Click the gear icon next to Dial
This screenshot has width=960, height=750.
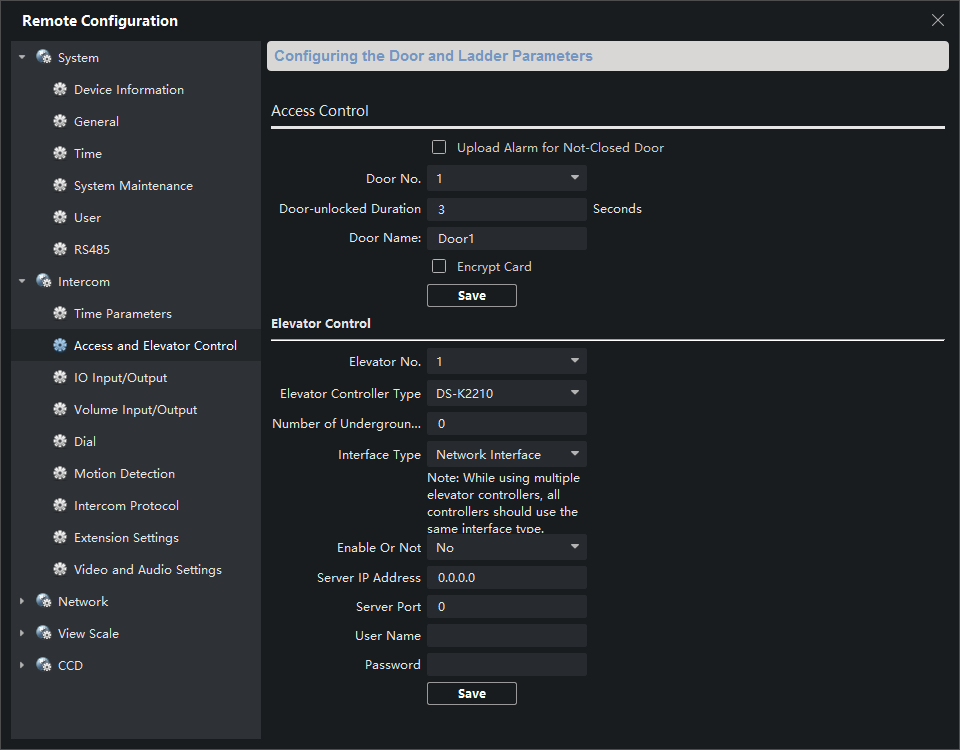tap(60, 442)
